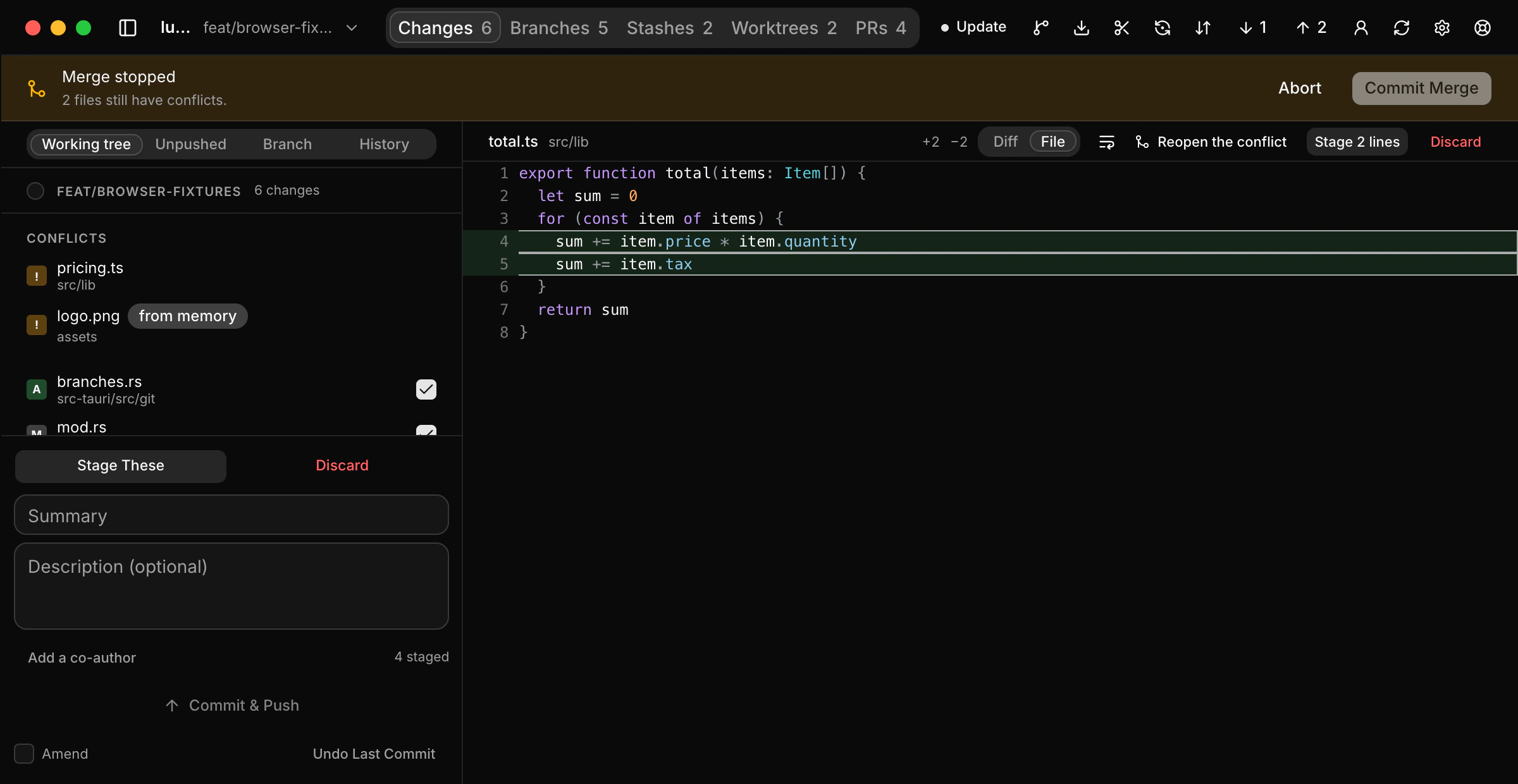Click the pricing.ts conflict warning badge
The width and height of the screenshot is (1518, 784).
click(37, 276)
